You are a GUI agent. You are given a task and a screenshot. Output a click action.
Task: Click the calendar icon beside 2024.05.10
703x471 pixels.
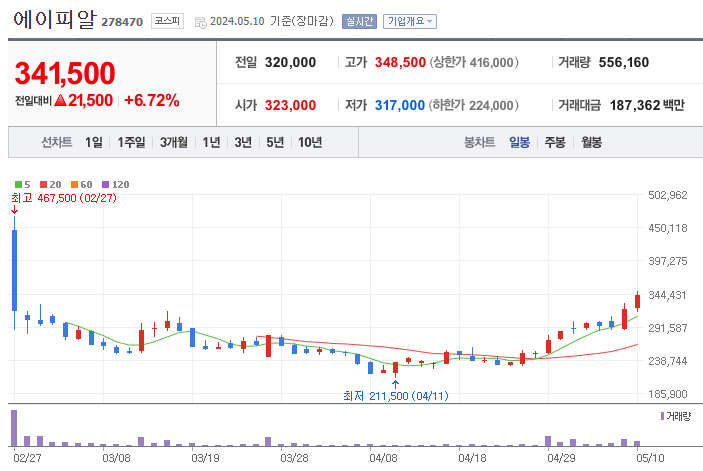click(200, 22)
